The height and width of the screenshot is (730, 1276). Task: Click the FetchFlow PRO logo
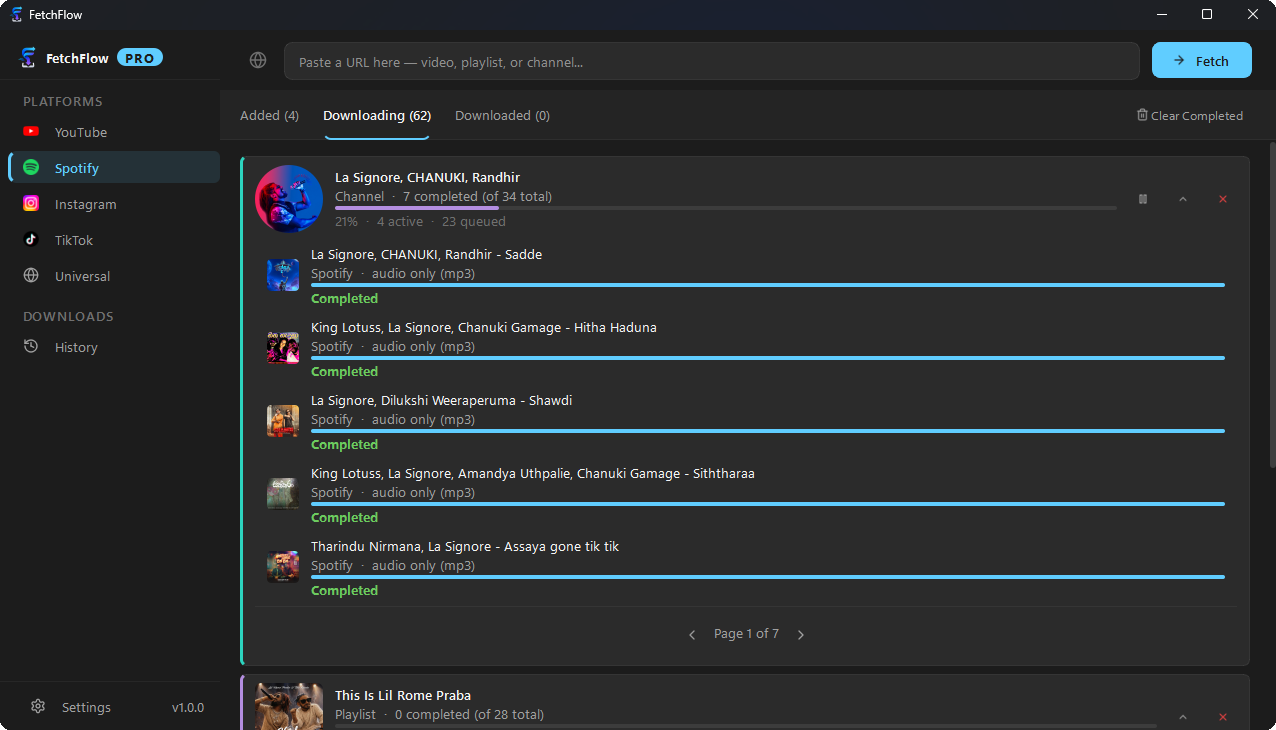[x=28, y=58]
